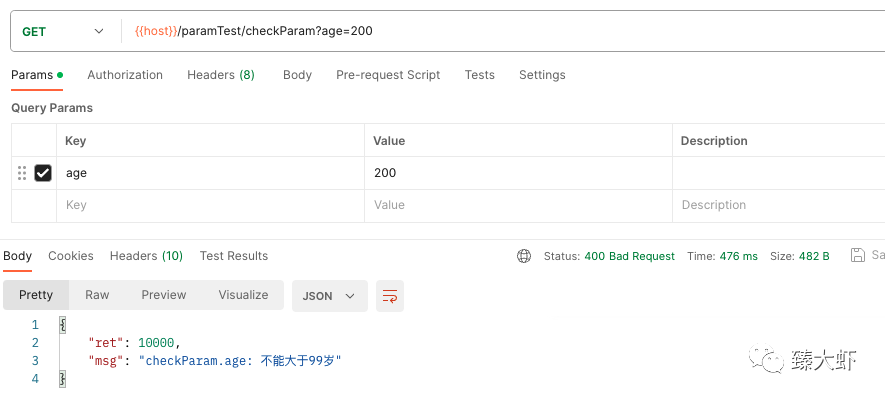
Task: View the Test Results tab
Action: coord(234,256)
